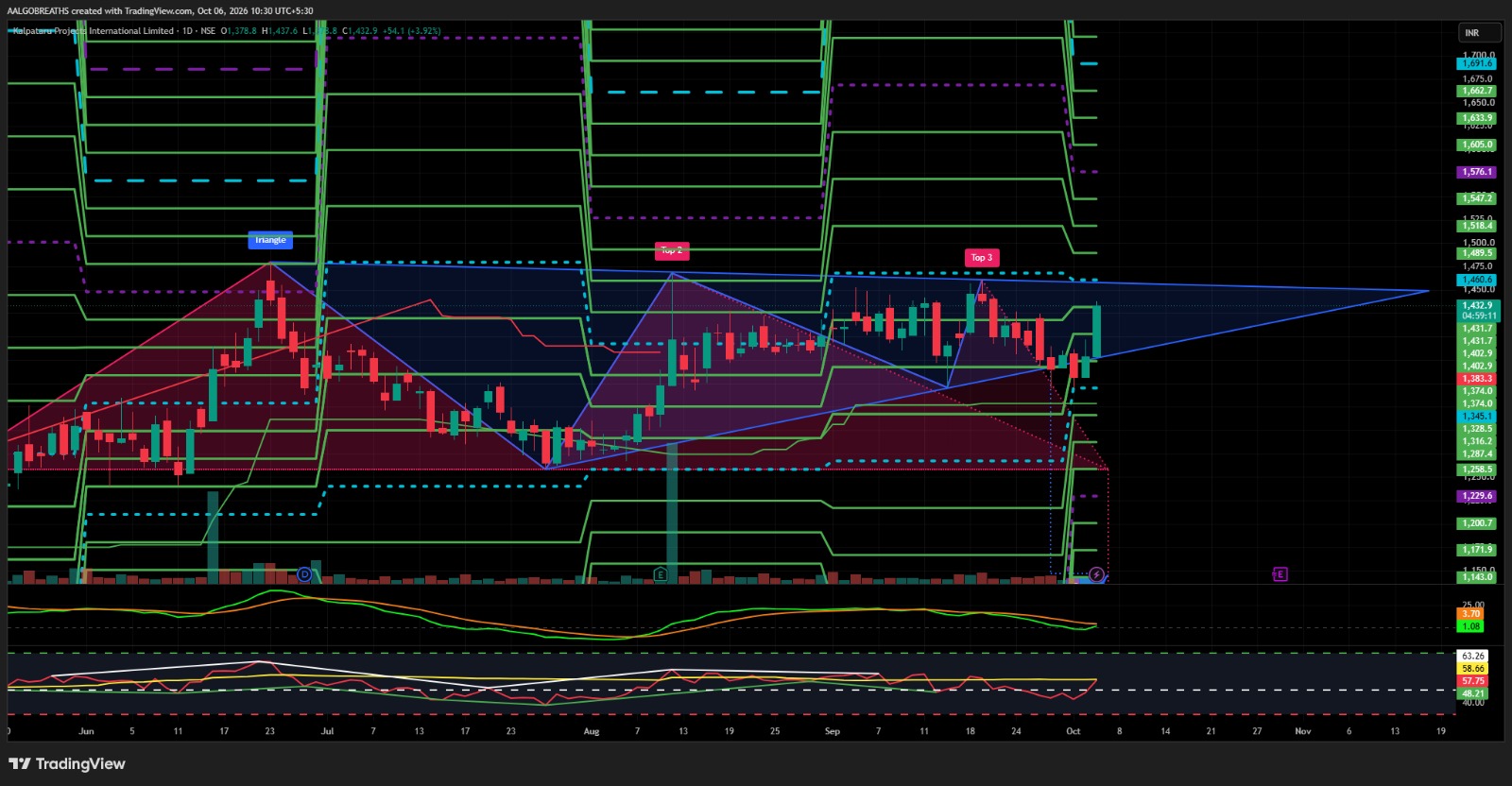Image resolution: width=1512 pixels, height=786 pixels.
Task: Click the cyan 1,691.6 price label
Action: tap(1477, 63)
